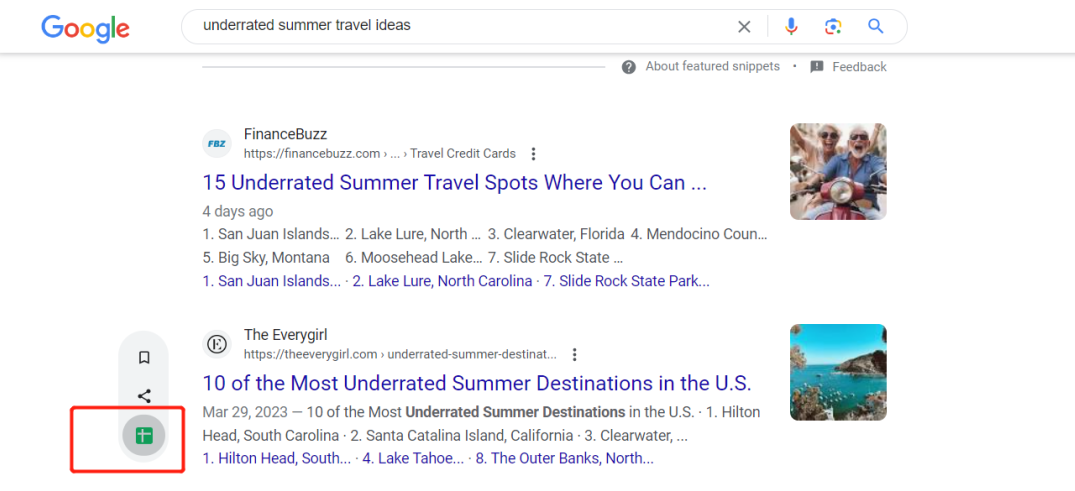Open Google Lens image search

click(x=833, y=27)
